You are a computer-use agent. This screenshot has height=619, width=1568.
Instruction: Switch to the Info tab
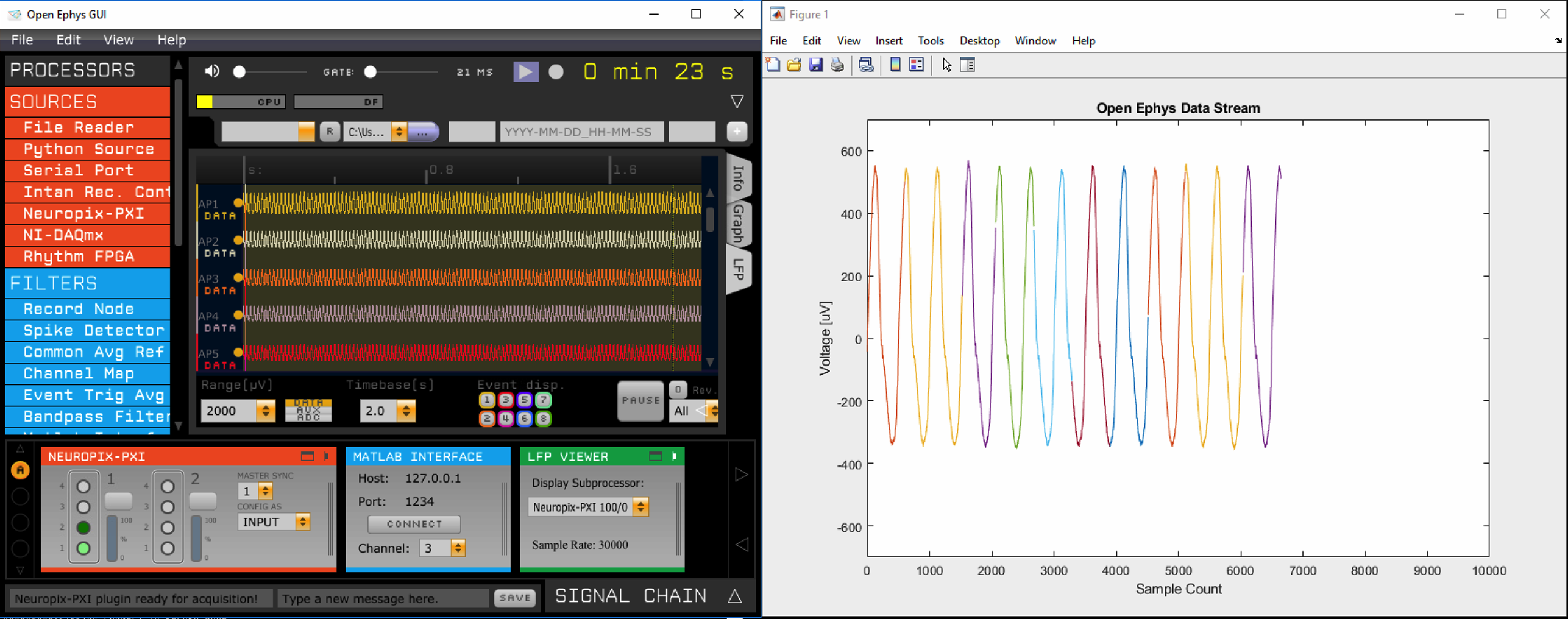738,178
